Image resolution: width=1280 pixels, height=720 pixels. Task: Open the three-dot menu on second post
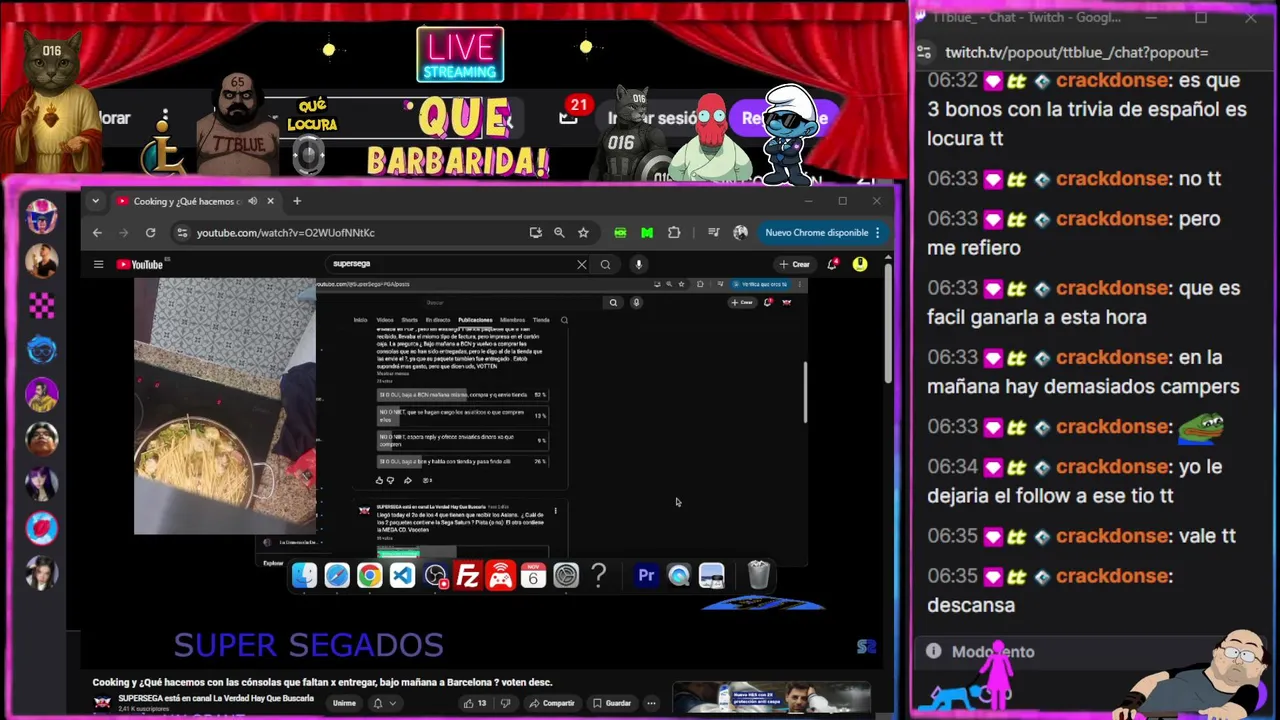[x=555, y=510]
